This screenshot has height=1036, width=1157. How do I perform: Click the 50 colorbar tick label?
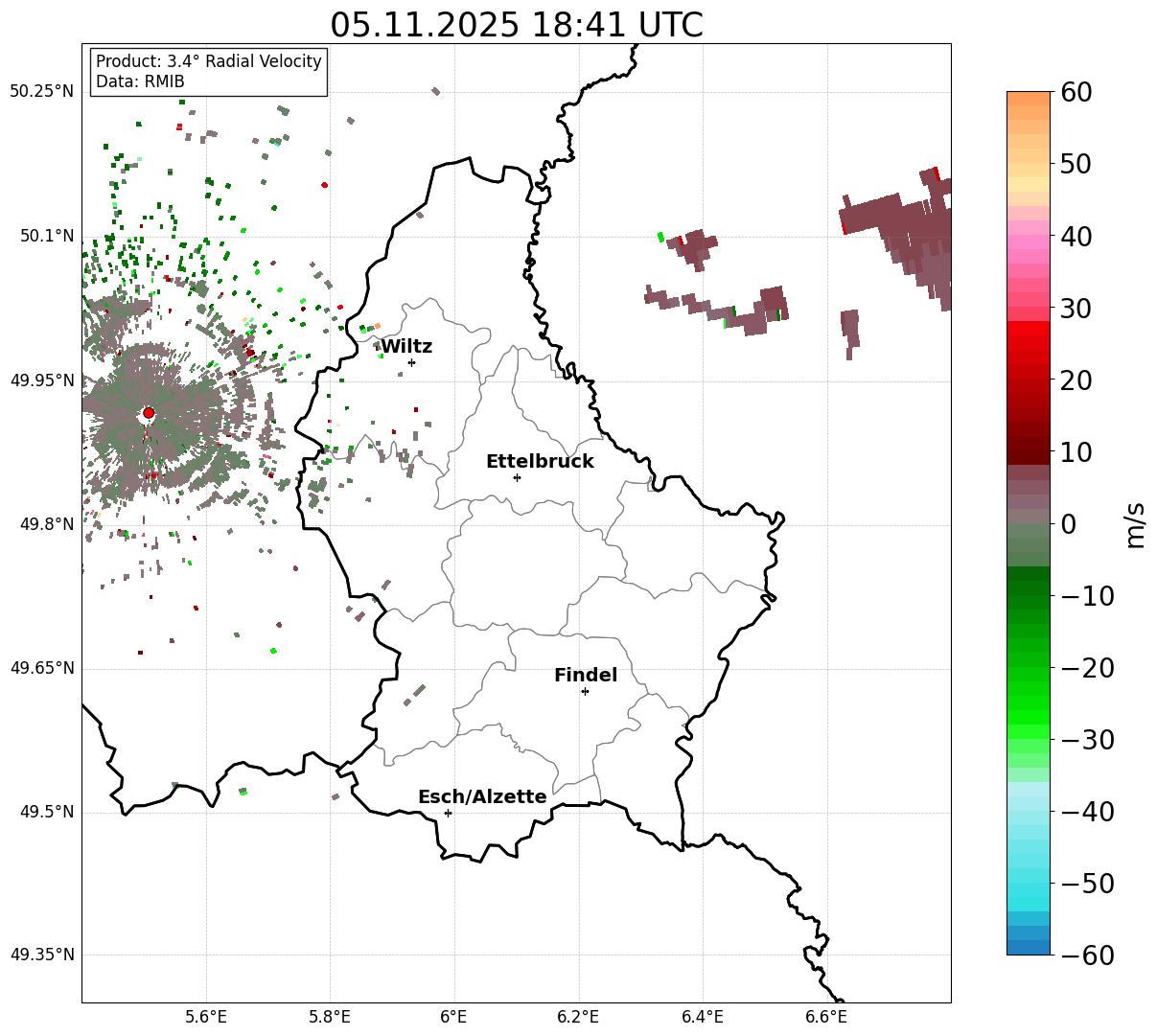(x=1077, y=164)
